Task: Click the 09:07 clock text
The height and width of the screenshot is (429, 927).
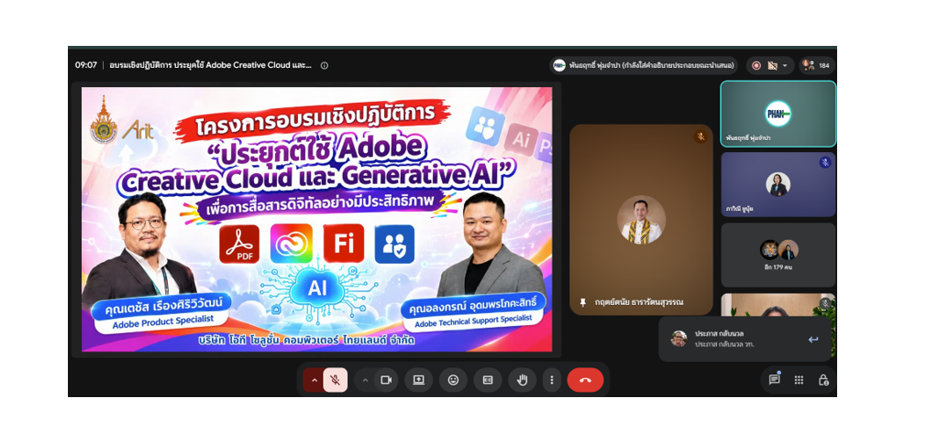Action: coord(86,66)
